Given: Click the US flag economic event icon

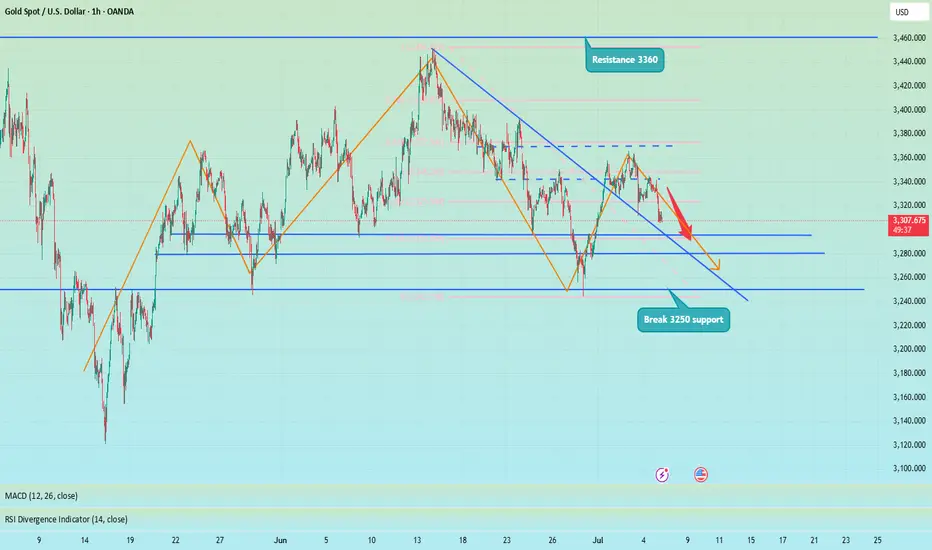Looking at the screenshot, I should click(x=701, y=474).
